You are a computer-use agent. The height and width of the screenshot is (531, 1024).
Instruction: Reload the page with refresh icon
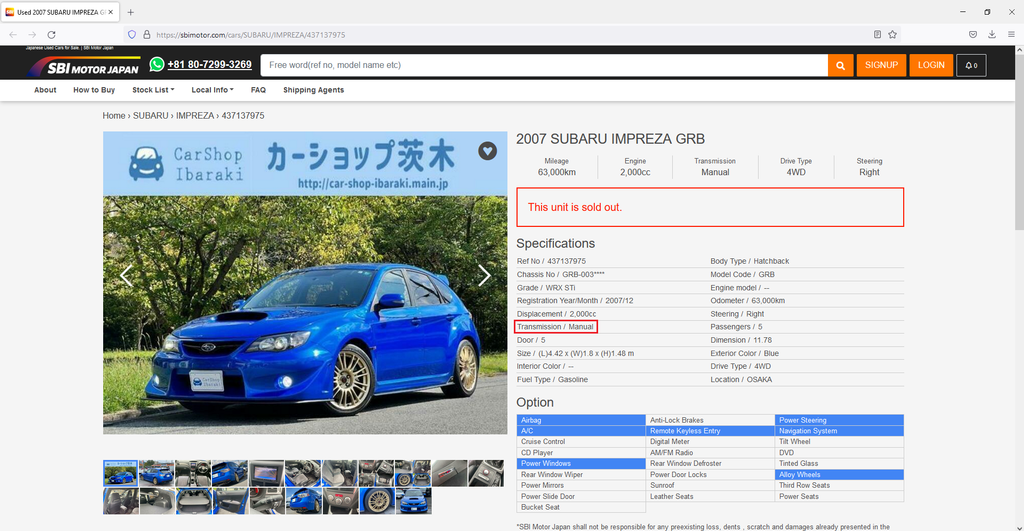(52, 35)
